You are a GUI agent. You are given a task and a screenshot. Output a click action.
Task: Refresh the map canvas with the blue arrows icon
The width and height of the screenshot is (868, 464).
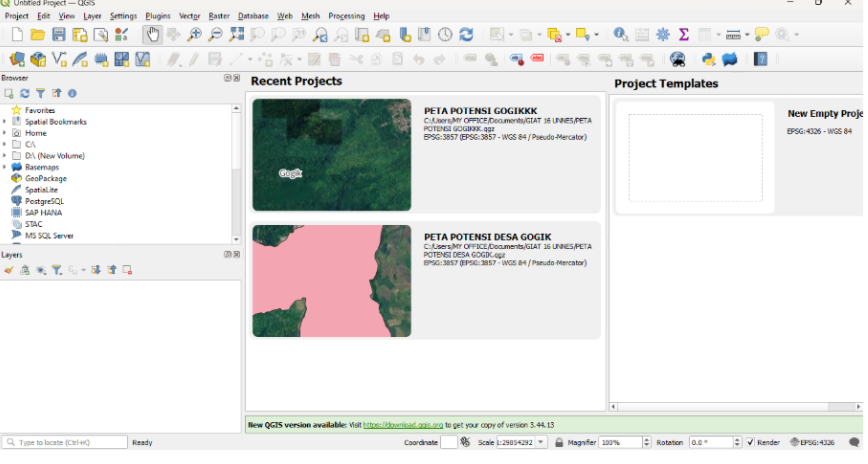(466, 34)
